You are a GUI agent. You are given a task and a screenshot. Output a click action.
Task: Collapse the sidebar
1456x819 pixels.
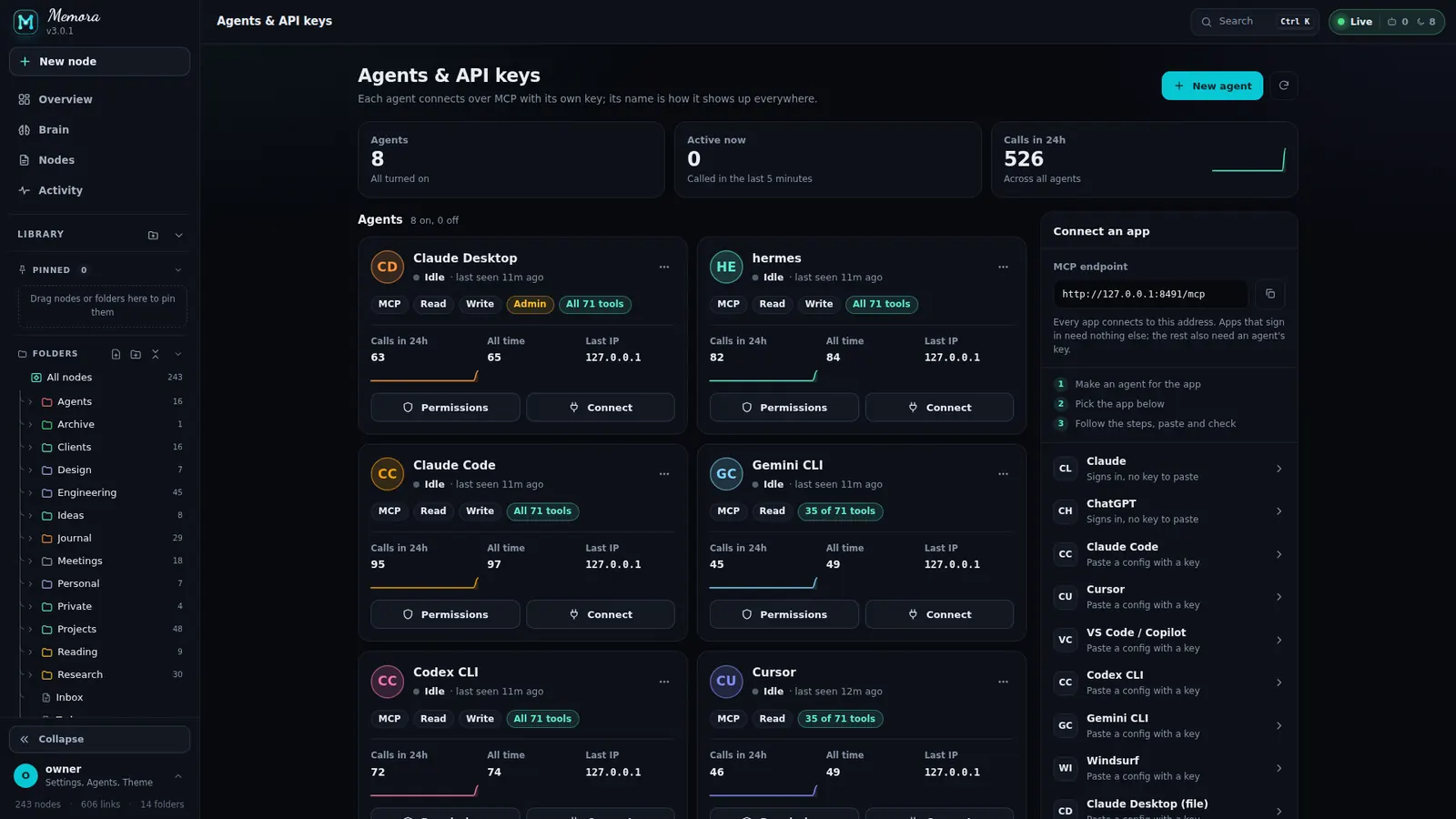[x=100, y=740]
